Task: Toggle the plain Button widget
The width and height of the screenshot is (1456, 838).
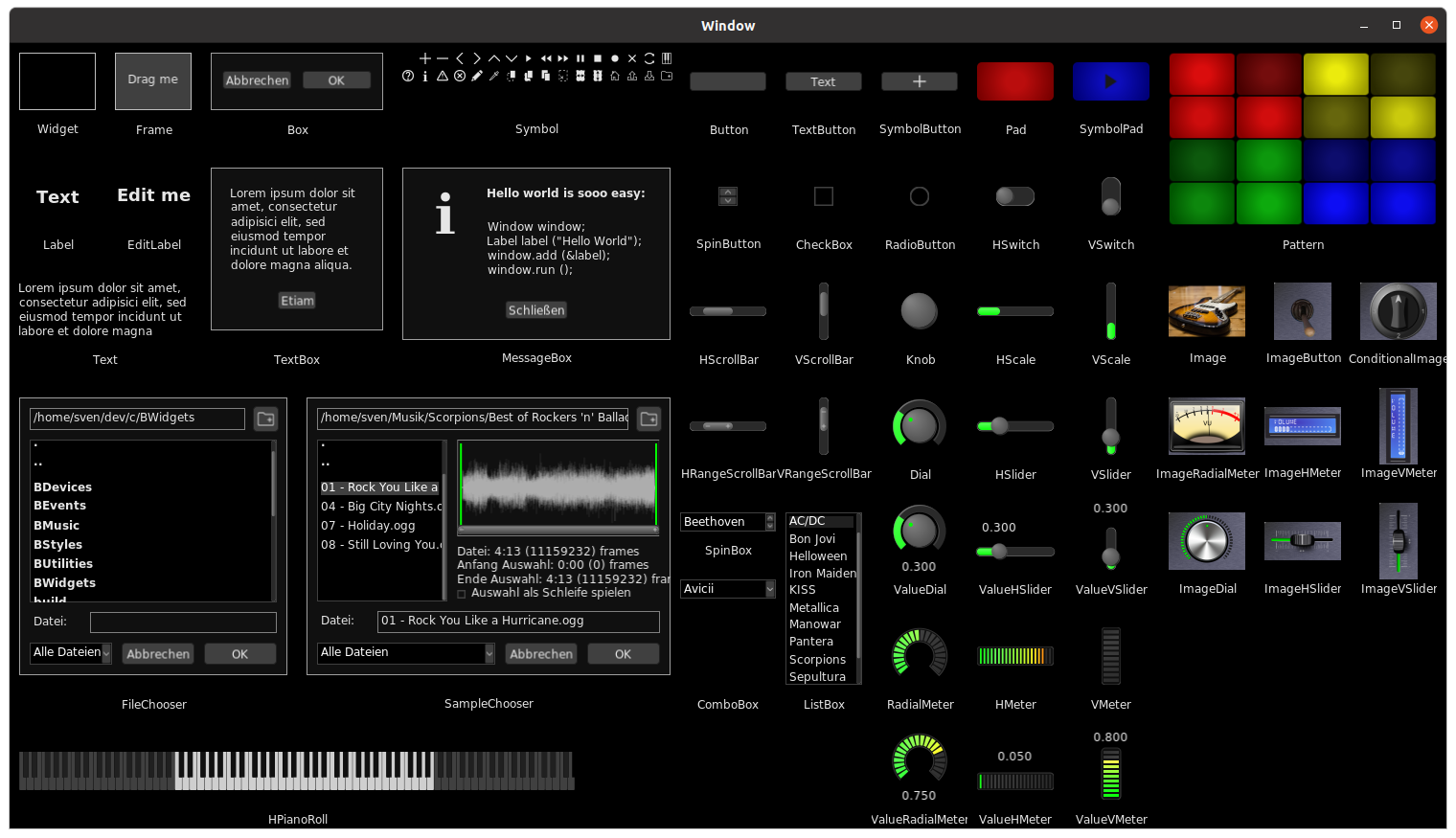Action: [x=728, y=81]
